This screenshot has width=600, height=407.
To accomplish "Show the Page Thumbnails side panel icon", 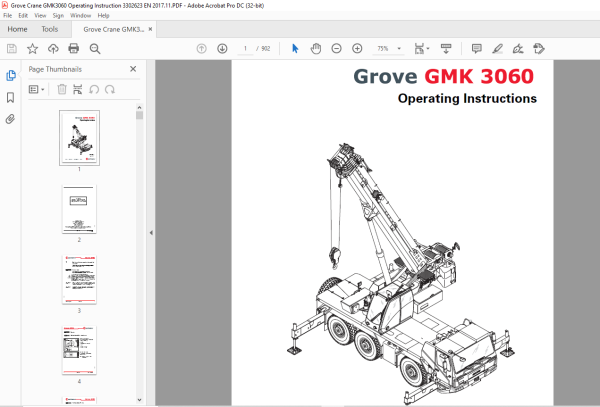I will 11,75.
